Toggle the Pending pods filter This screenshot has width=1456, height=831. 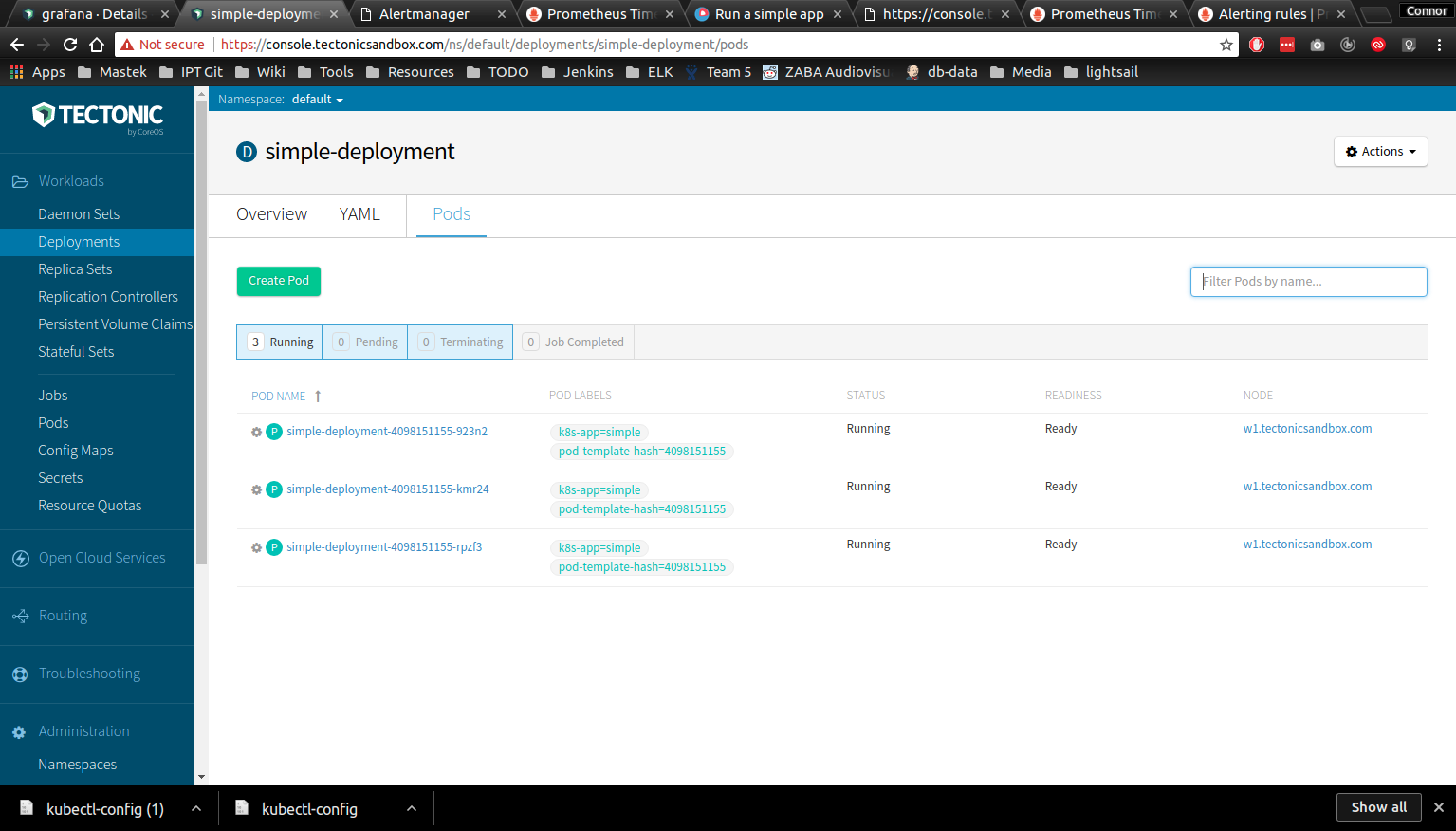coord(365,342)
